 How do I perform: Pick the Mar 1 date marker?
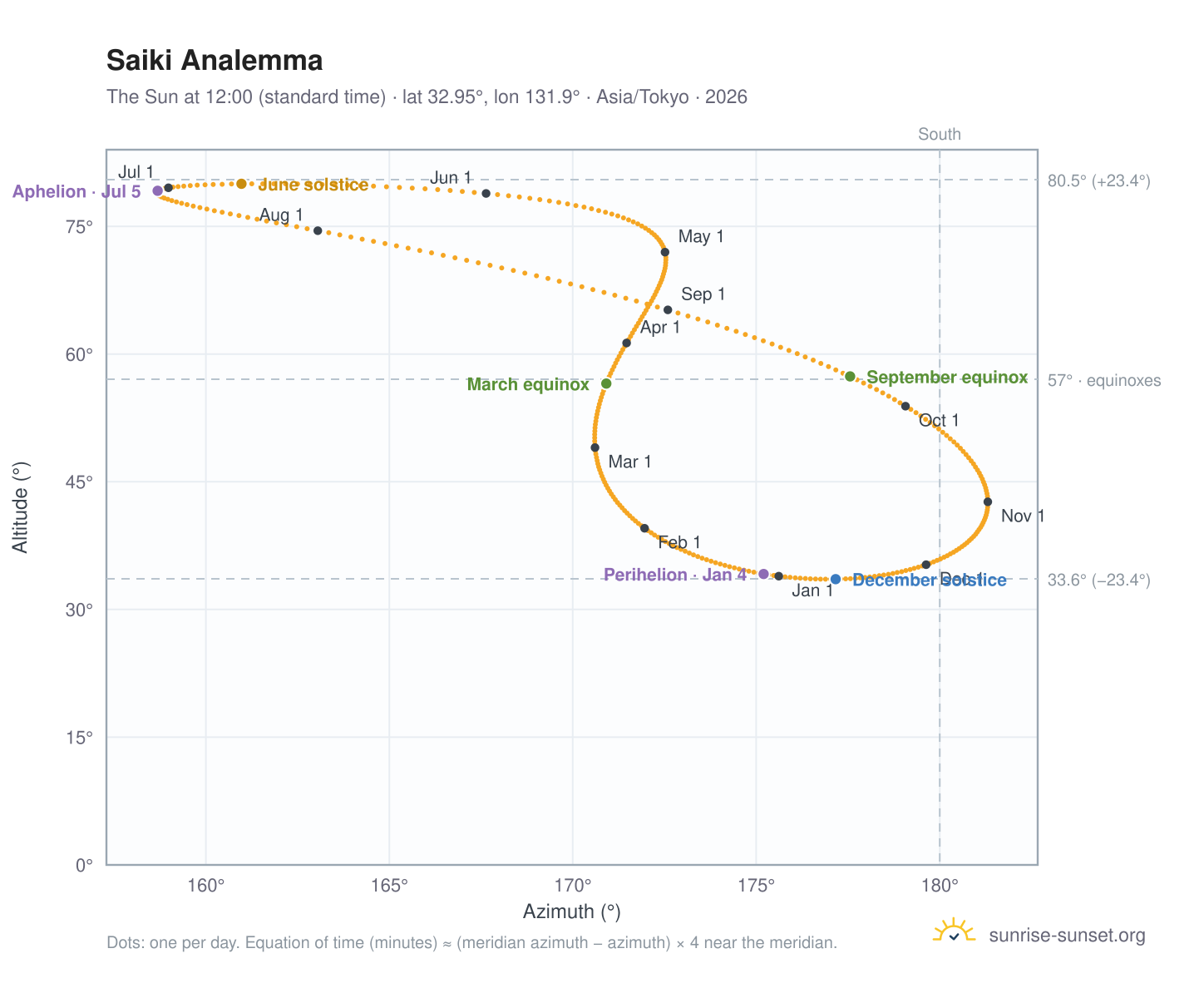[x=595, y=447]
